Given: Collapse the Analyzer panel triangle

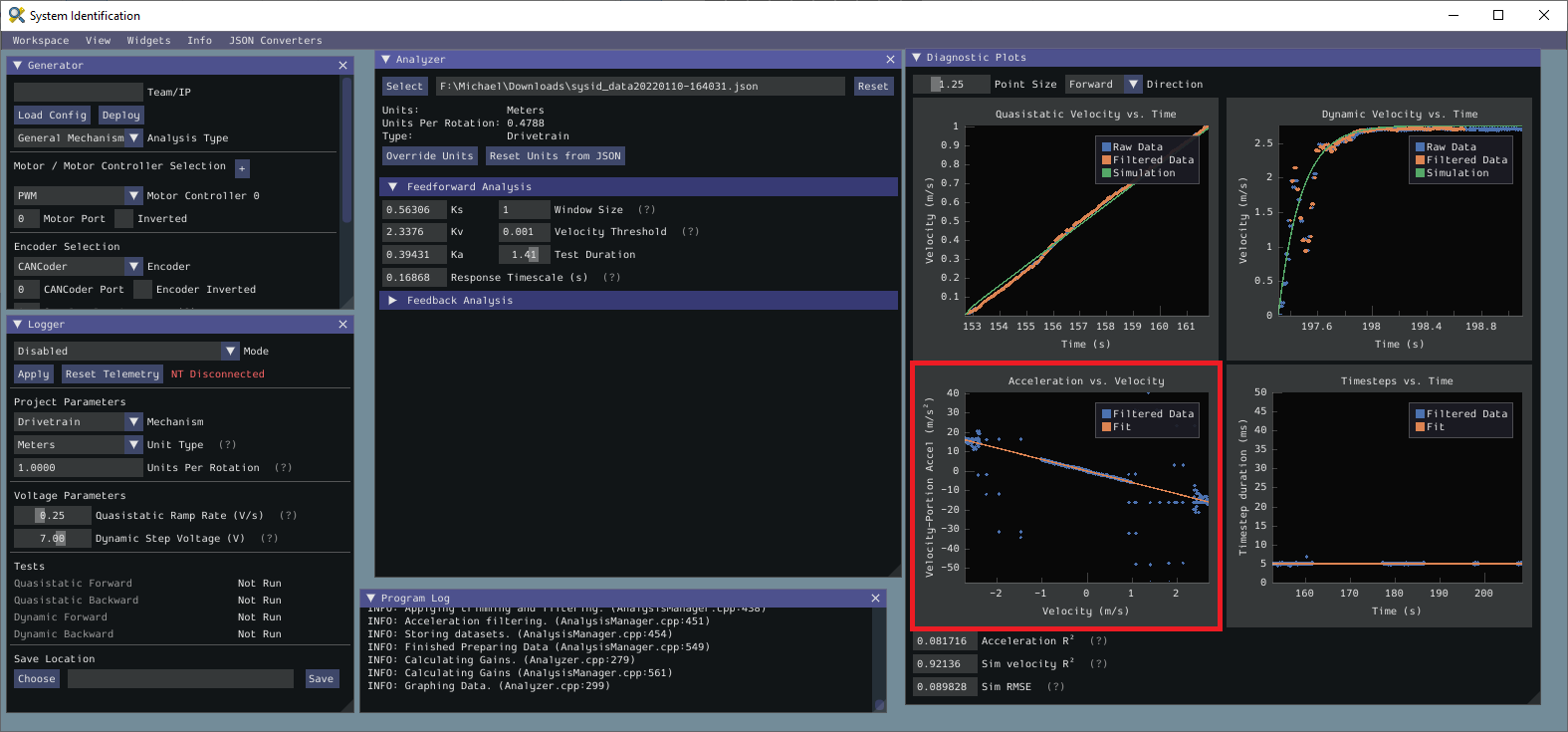Looking at the screenshot, I should (x=385, y=60).
